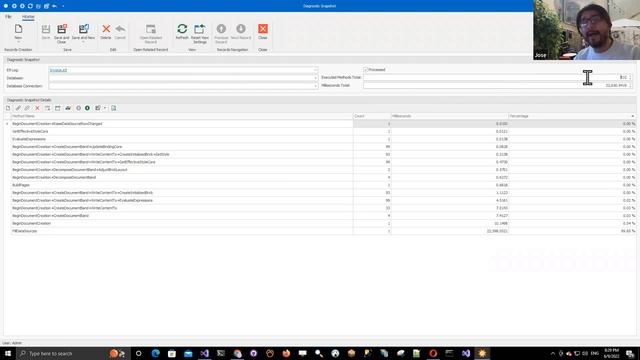Expand the arrow under Save and New
The image size is (640, 360).
83,42
